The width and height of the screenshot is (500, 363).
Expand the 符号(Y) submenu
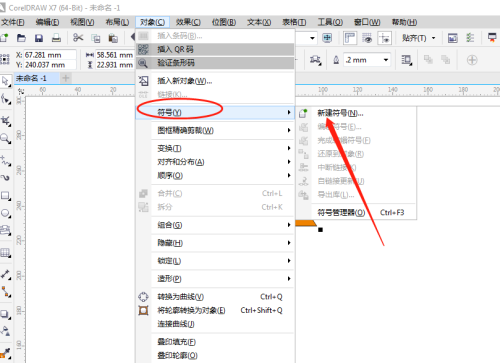(215, 112)
